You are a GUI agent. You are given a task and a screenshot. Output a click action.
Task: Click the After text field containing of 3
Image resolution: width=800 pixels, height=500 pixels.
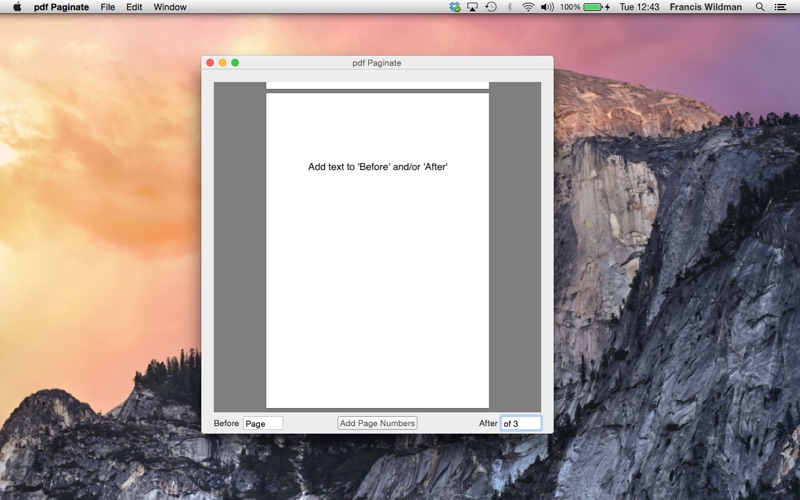[x=520, y=423]
